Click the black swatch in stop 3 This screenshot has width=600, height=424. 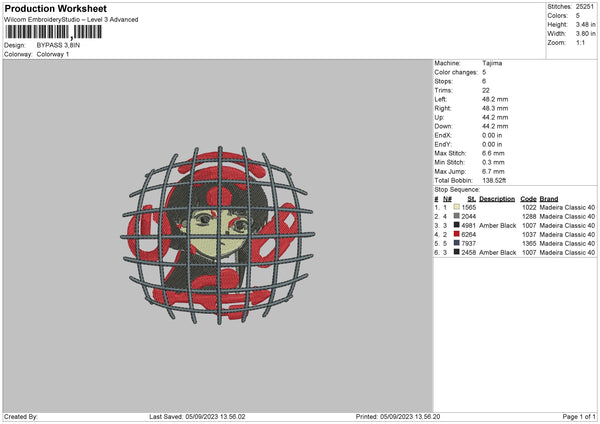click(458, 226)
